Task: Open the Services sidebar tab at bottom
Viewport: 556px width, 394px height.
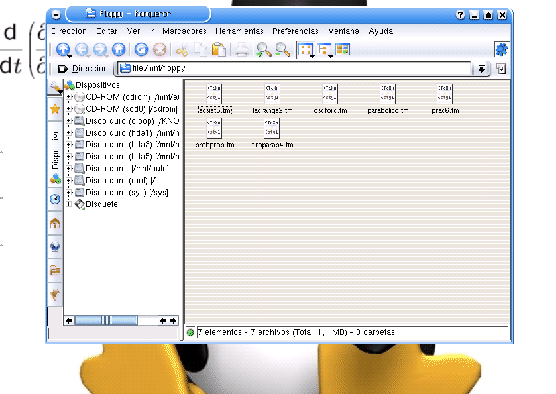Action: click(x=55, y=294)
